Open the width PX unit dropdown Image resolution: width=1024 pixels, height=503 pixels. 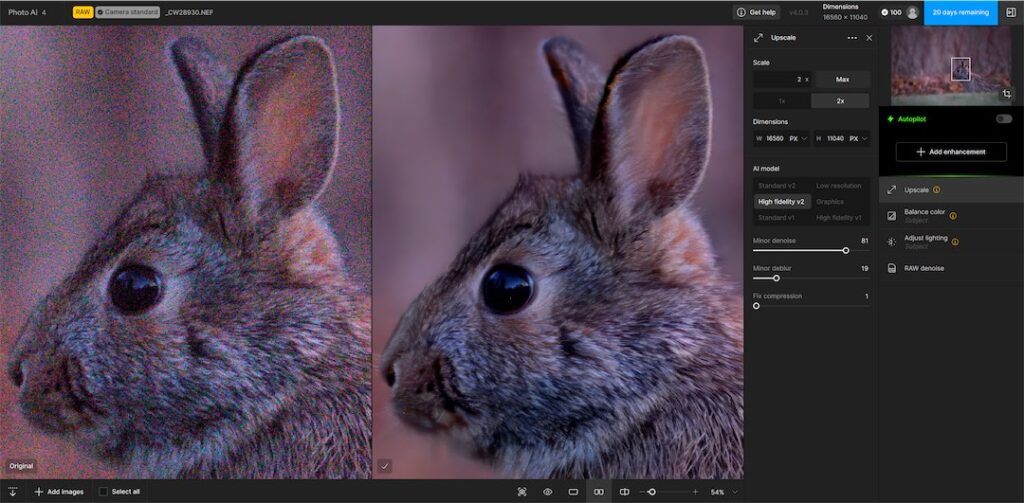tap(797, 139)
